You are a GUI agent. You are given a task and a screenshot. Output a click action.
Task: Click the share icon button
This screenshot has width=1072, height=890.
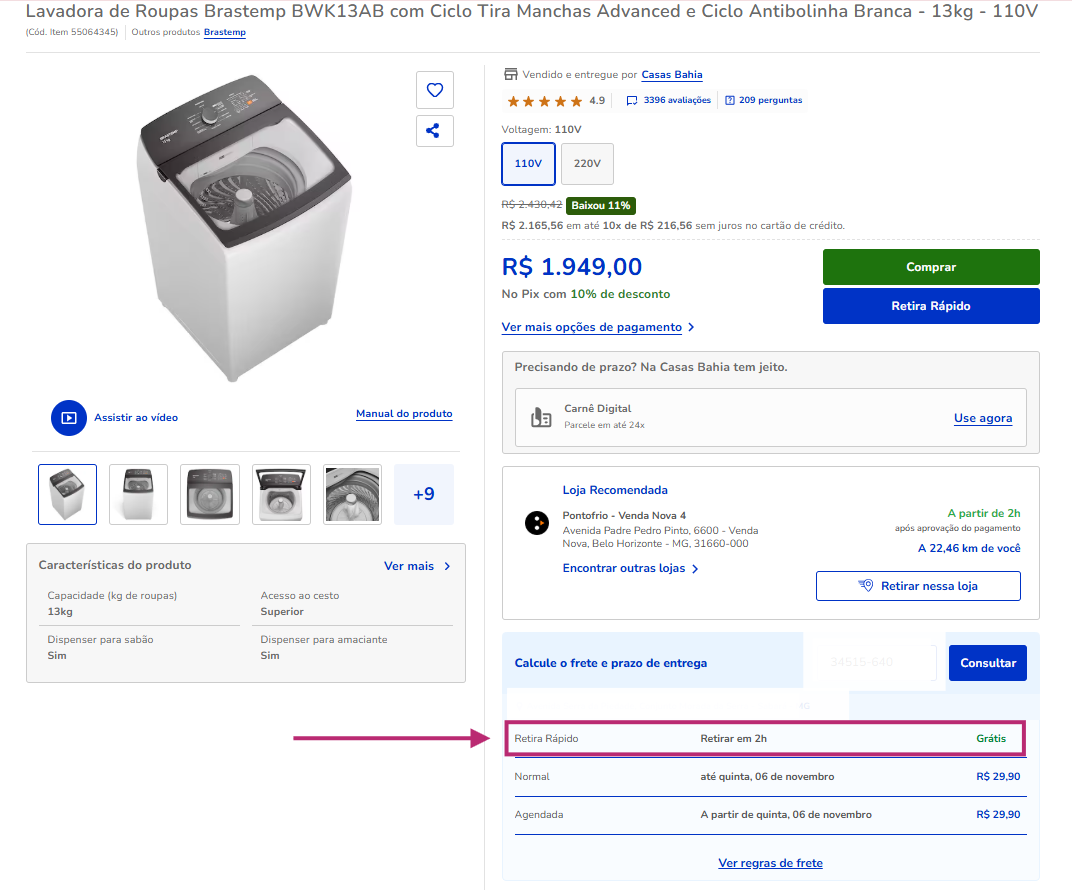point(435,131)
